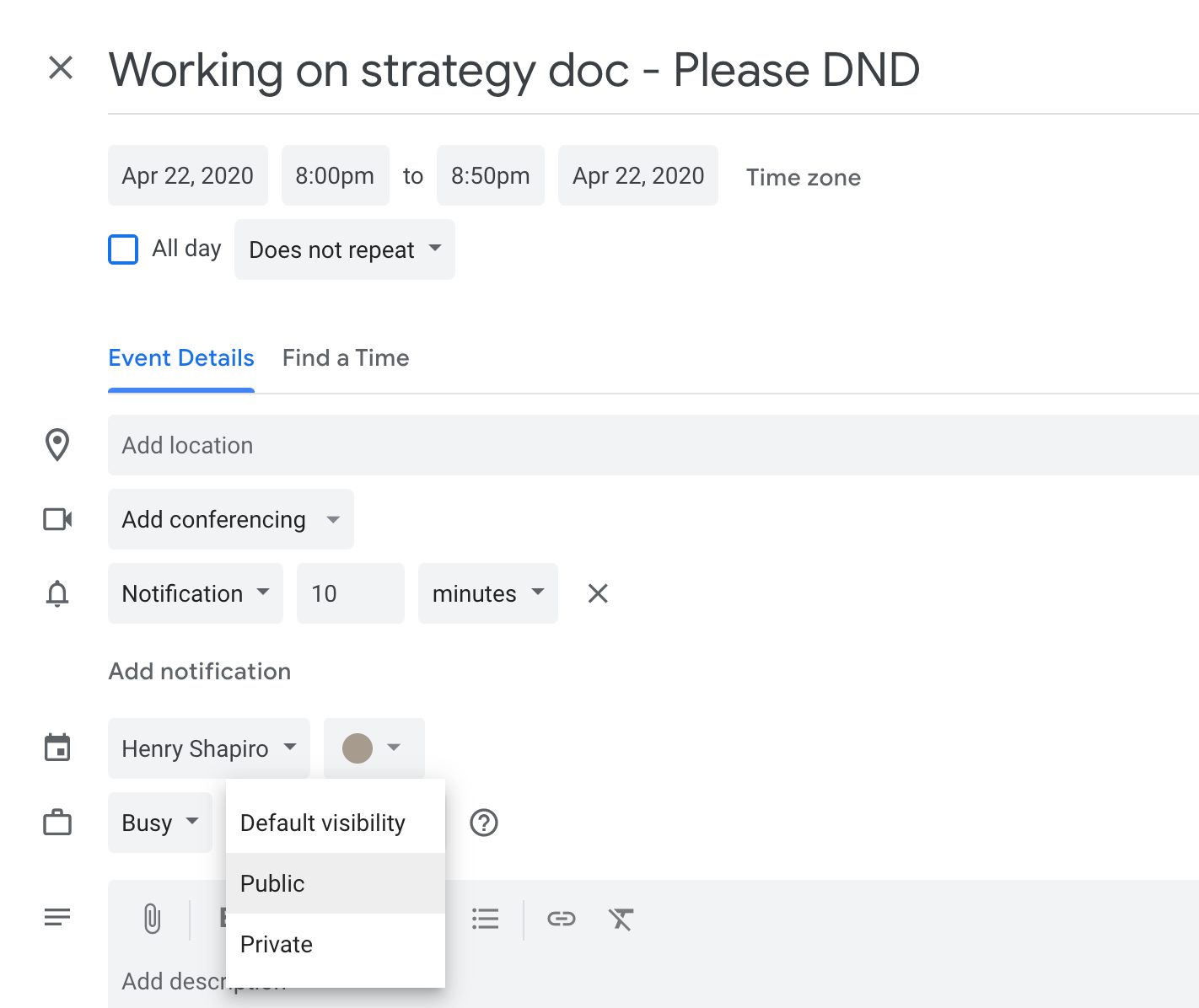Click the attachment paperclip icon
1199x1008 pixels.
(153, 919)
